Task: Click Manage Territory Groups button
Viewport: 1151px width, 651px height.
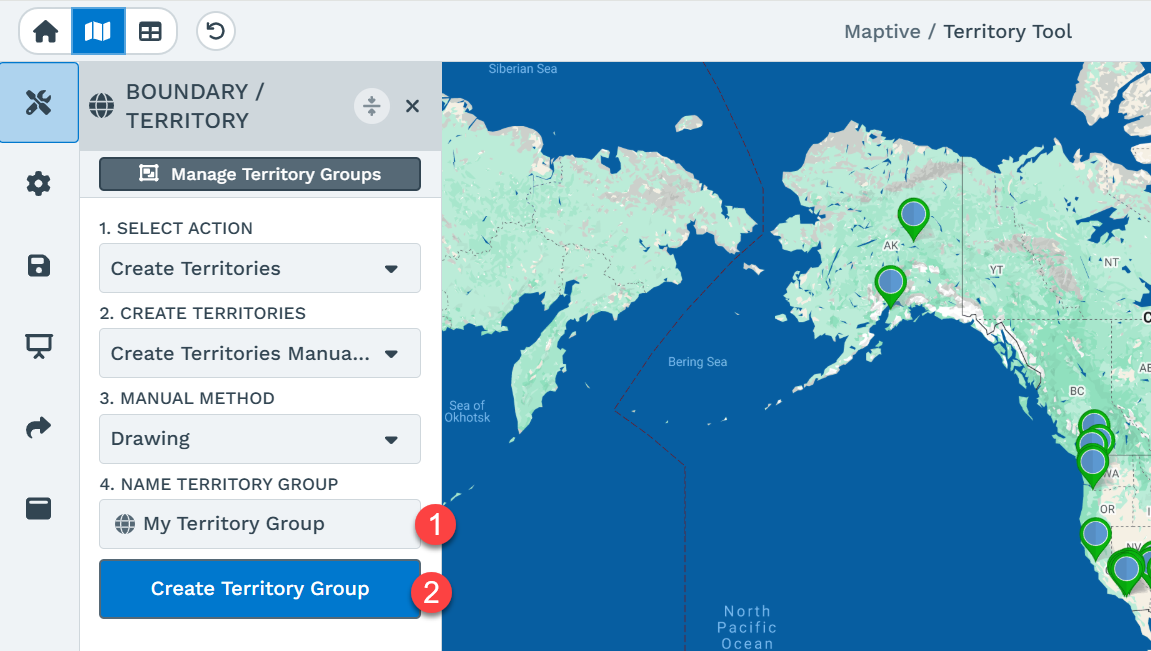Action: pyautogui.click(x=260, y=174)
